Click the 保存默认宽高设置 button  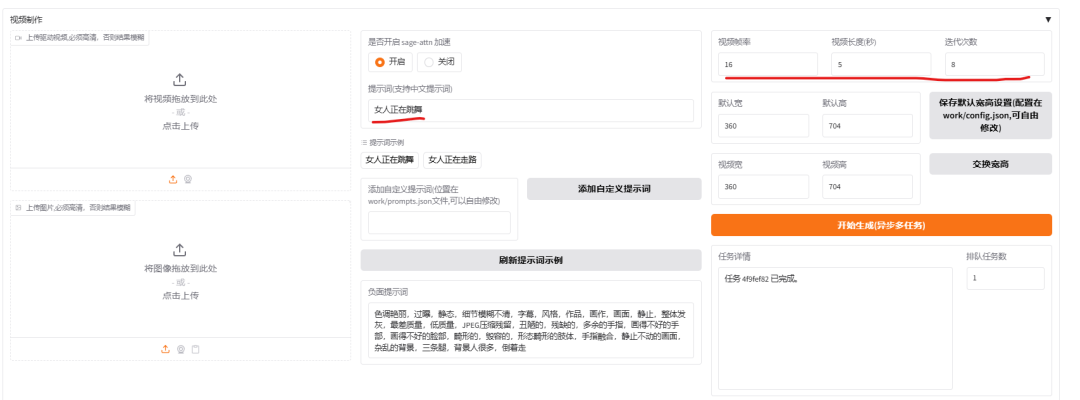990,116
